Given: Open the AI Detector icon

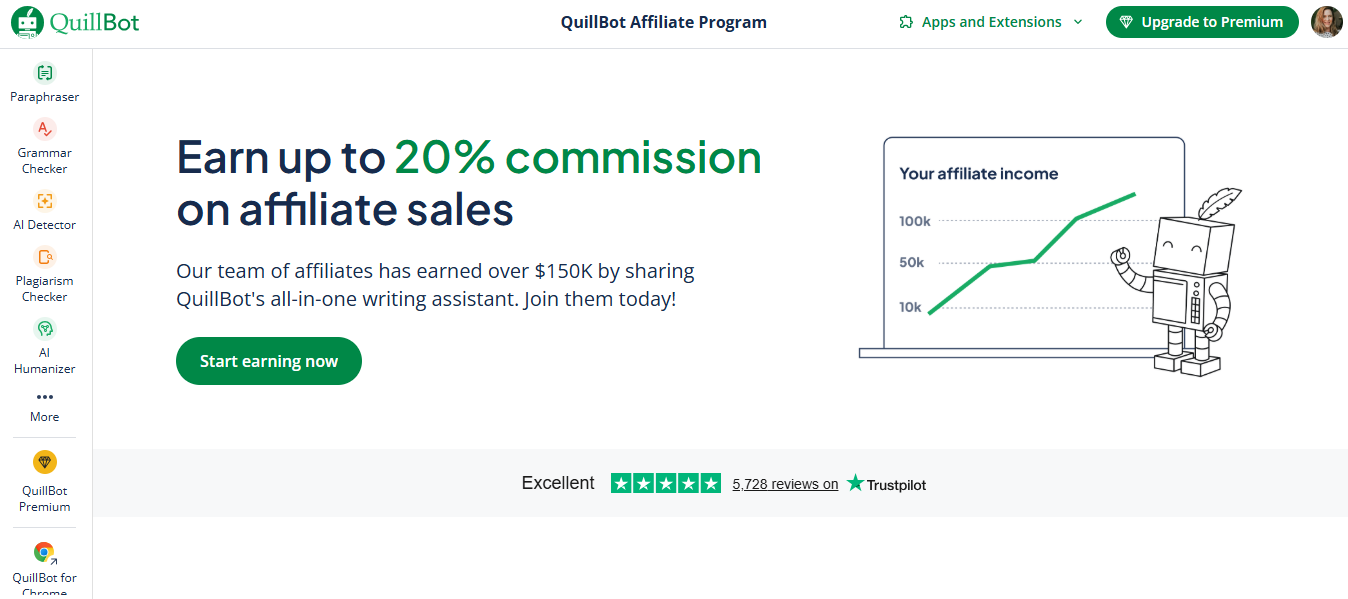Looking at the screenshot, I should tap(45, 201).
